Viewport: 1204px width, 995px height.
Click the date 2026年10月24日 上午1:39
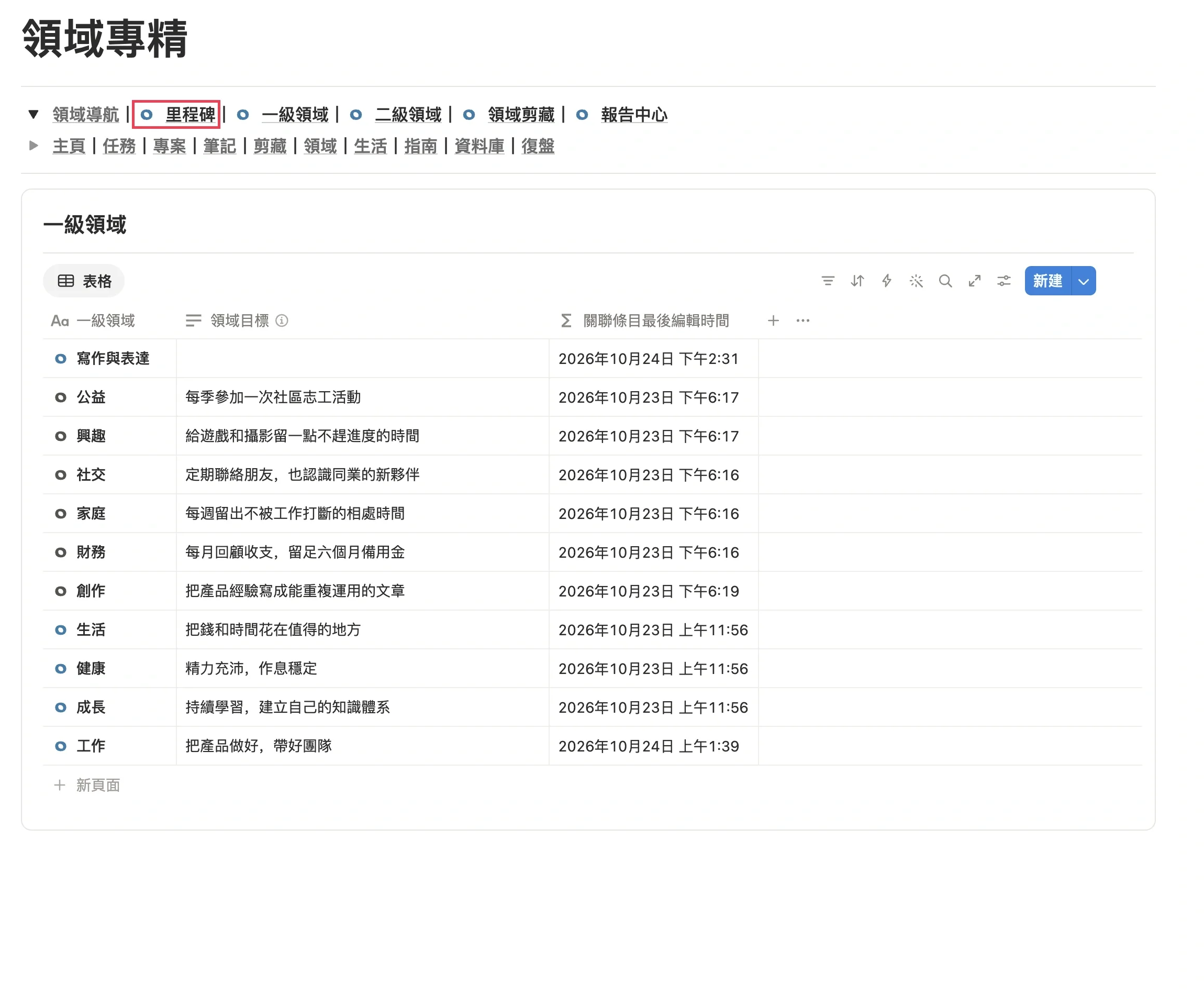[x=649, y=746]
